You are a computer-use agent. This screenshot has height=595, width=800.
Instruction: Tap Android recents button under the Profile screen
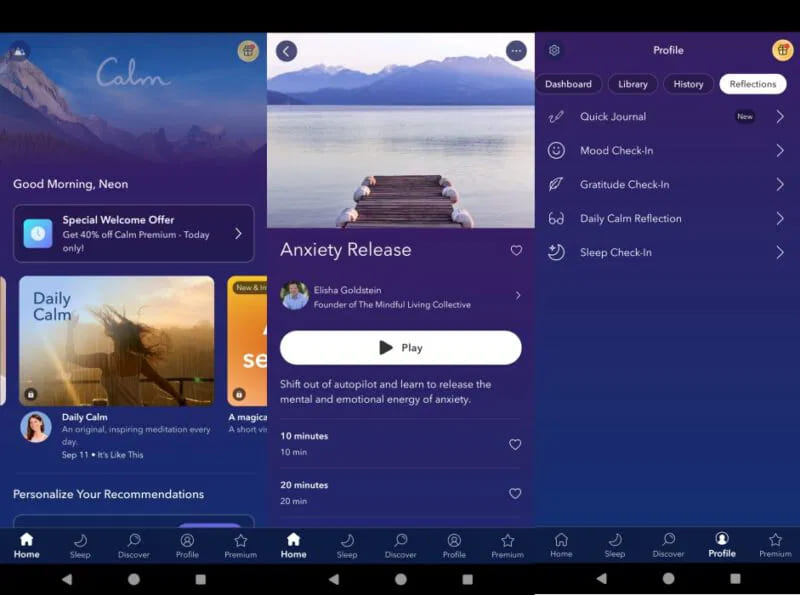[x=735, y=578]
